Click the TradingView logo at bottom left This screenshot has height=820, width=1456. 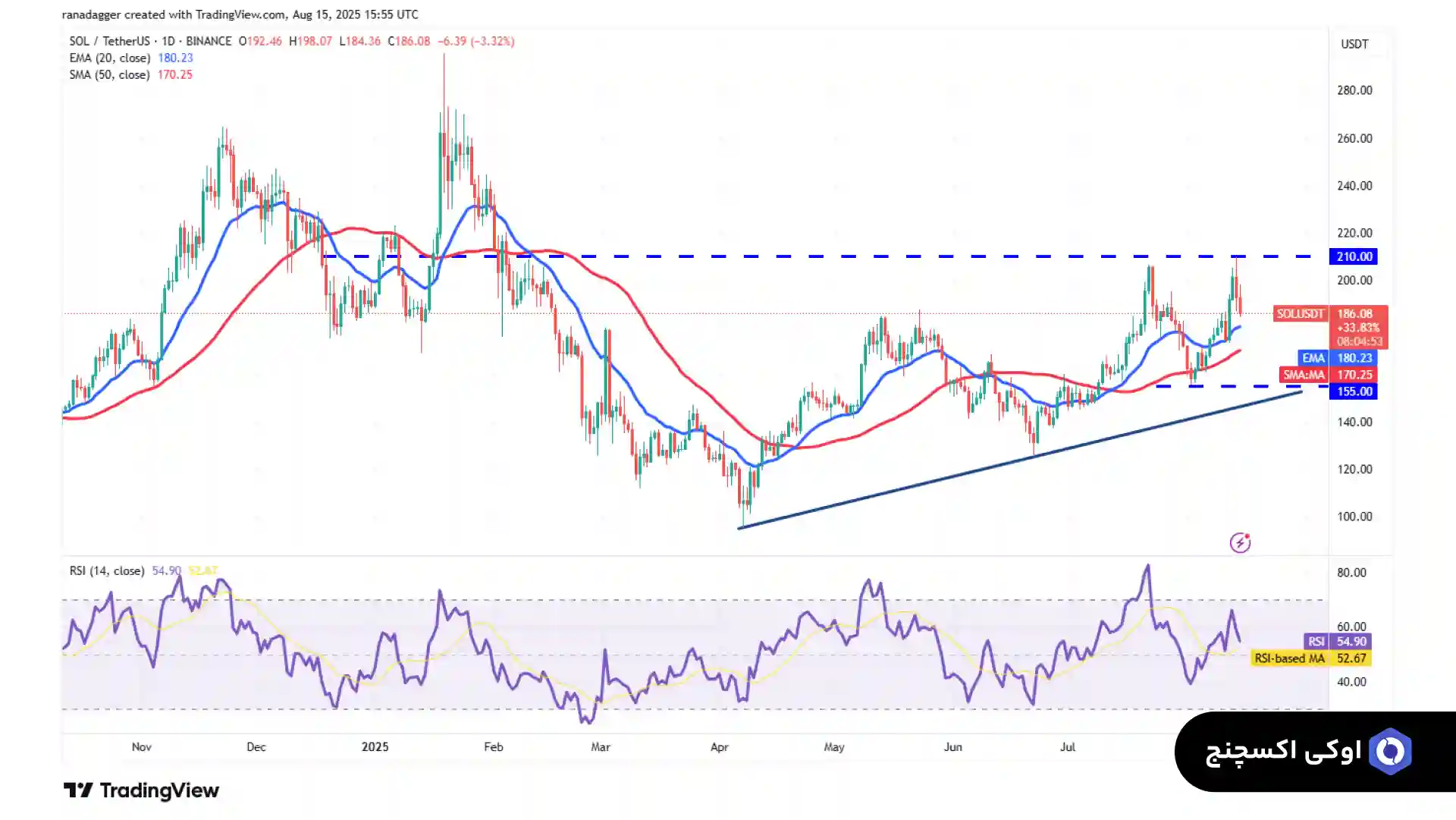pyautogui.click(x=142, y=790)
